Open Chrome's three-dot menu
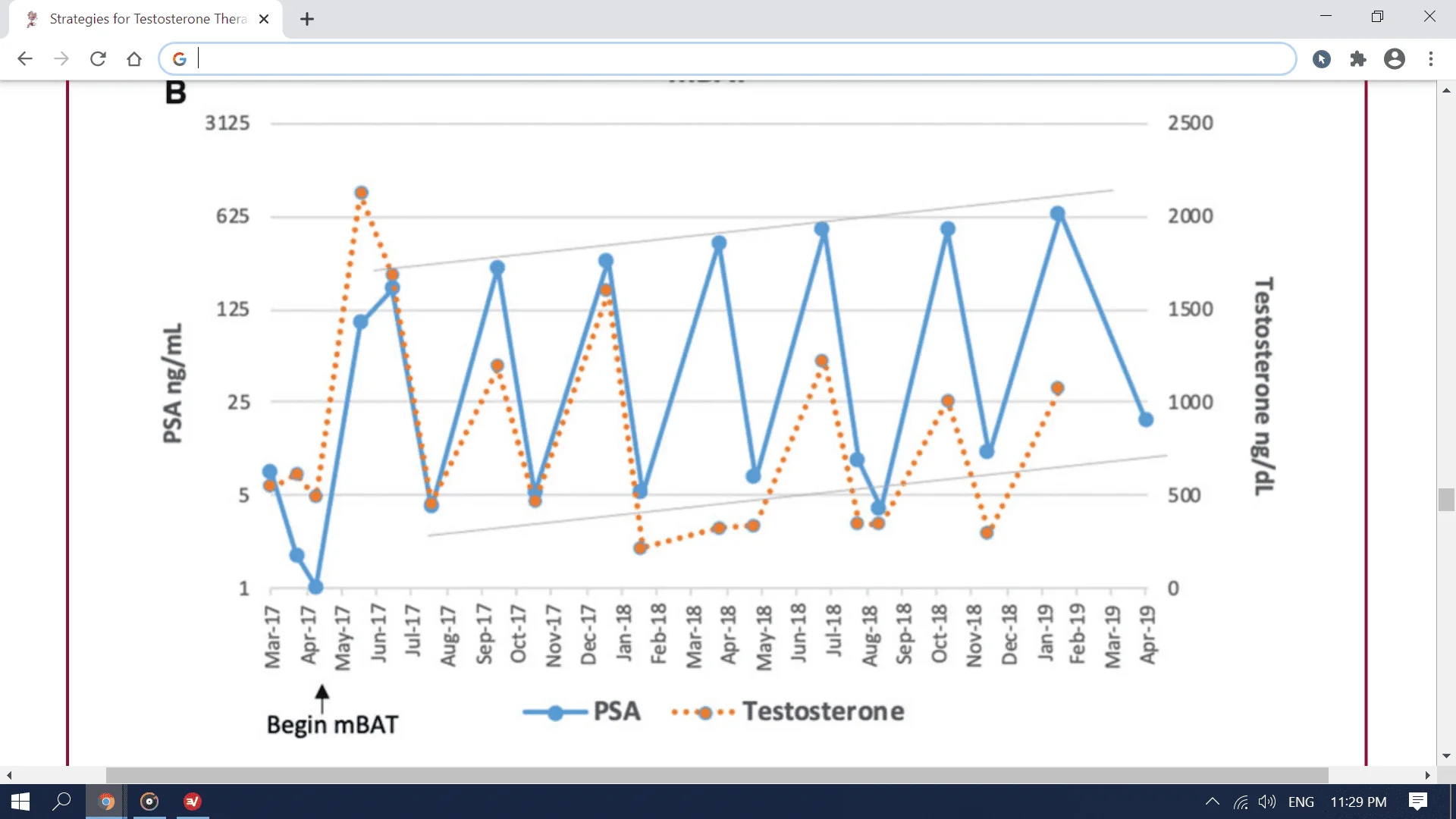 (1431, 59)
